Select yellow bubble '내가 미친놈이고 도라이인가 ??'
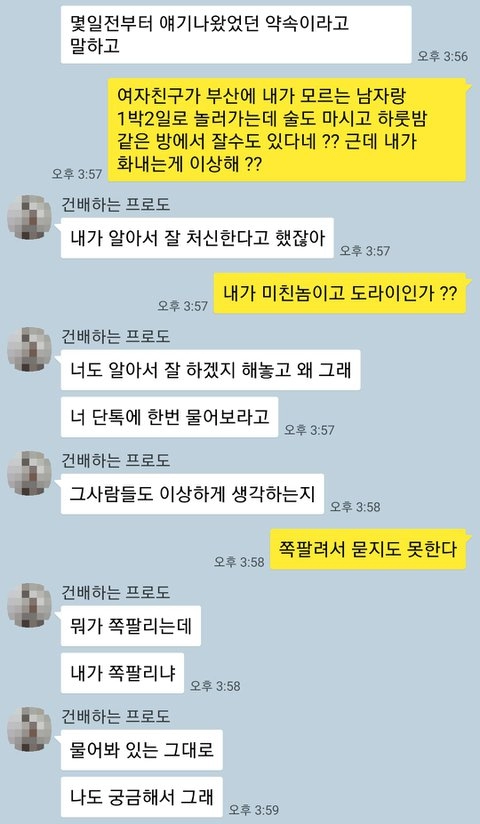The width and height of the screenshot is (480, 824). 340,293
